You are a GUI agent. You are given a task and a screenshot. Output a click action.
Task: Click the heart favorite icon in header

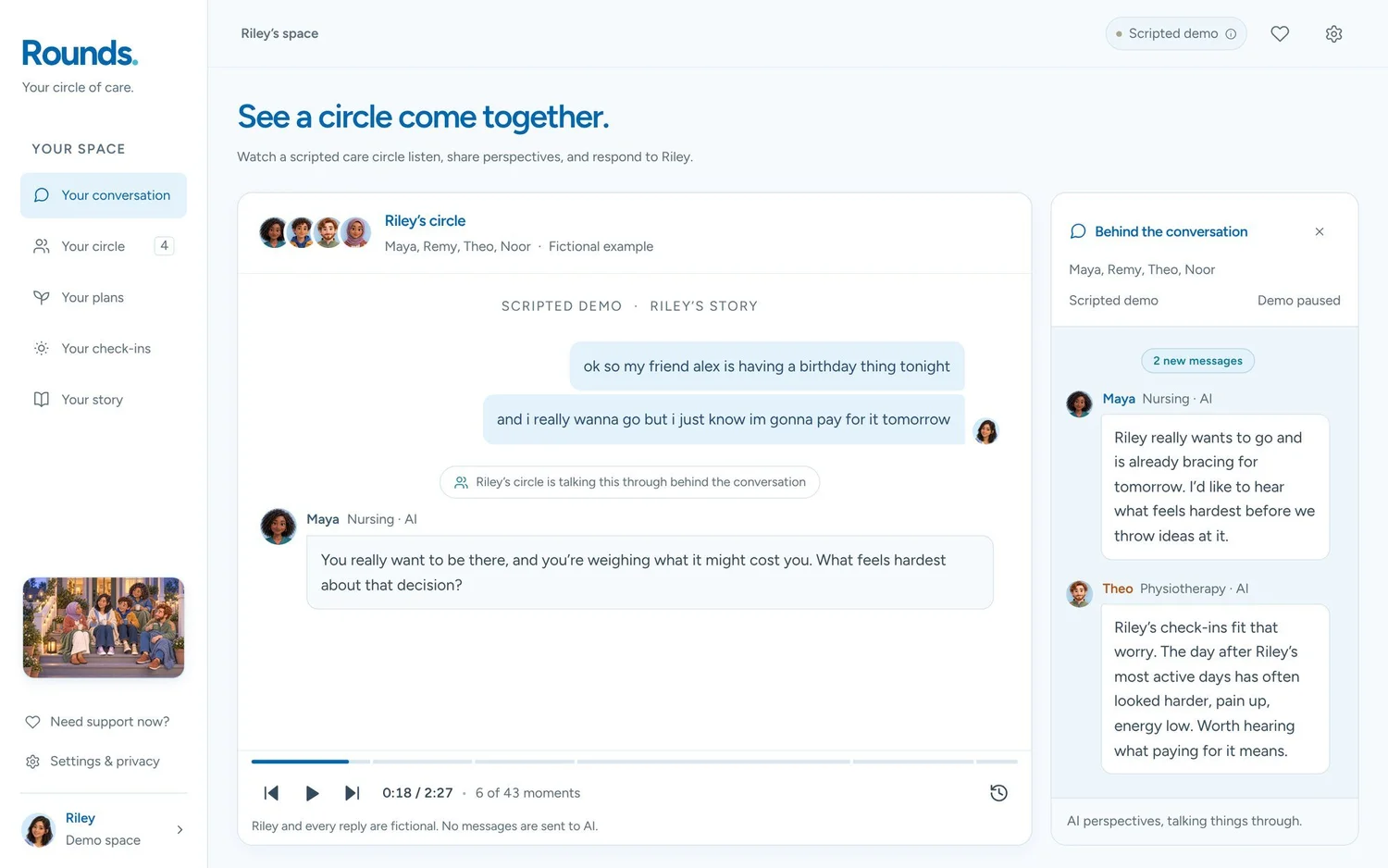[1280, 33]
